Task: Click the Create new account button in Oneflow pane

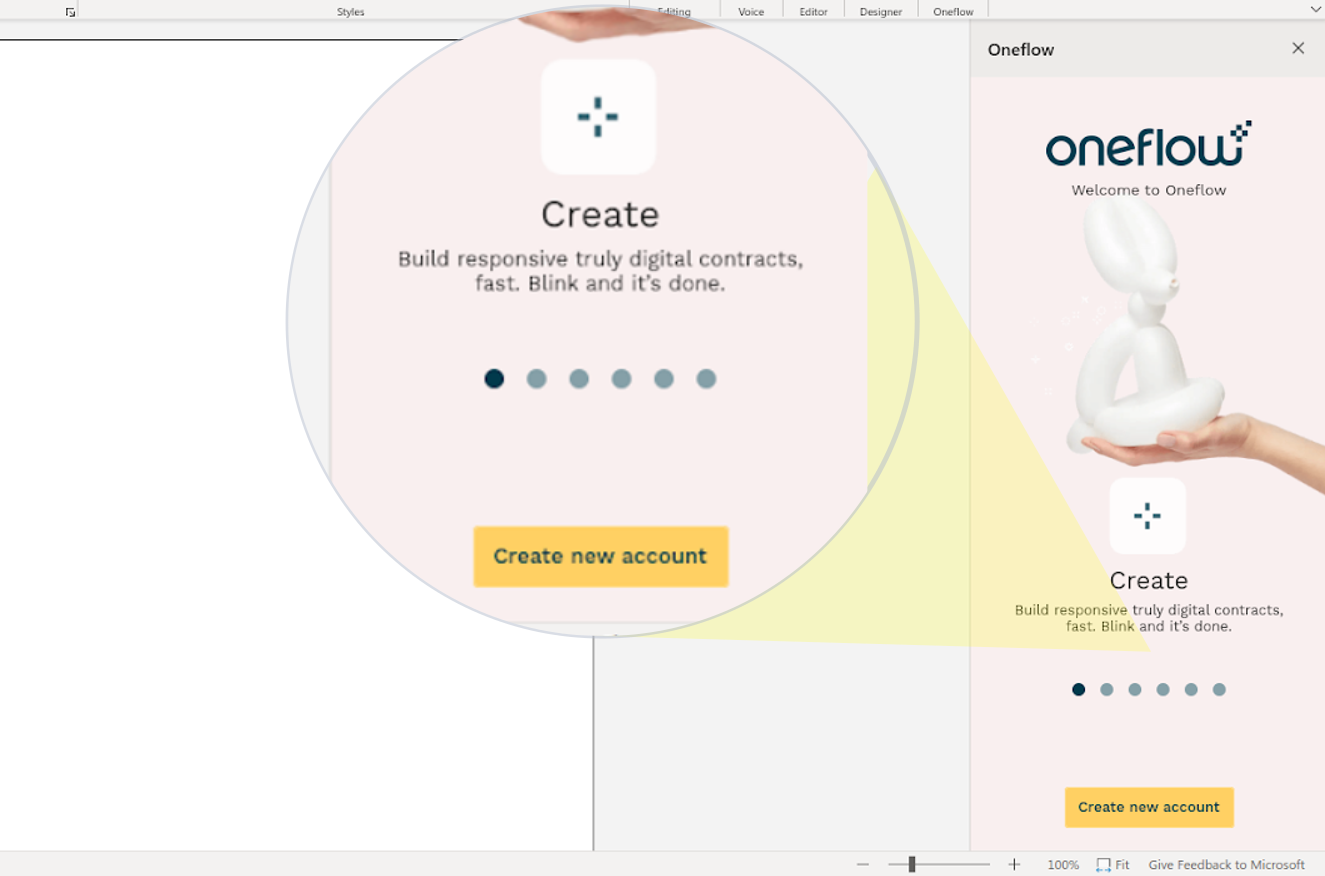Action: 1148,807
